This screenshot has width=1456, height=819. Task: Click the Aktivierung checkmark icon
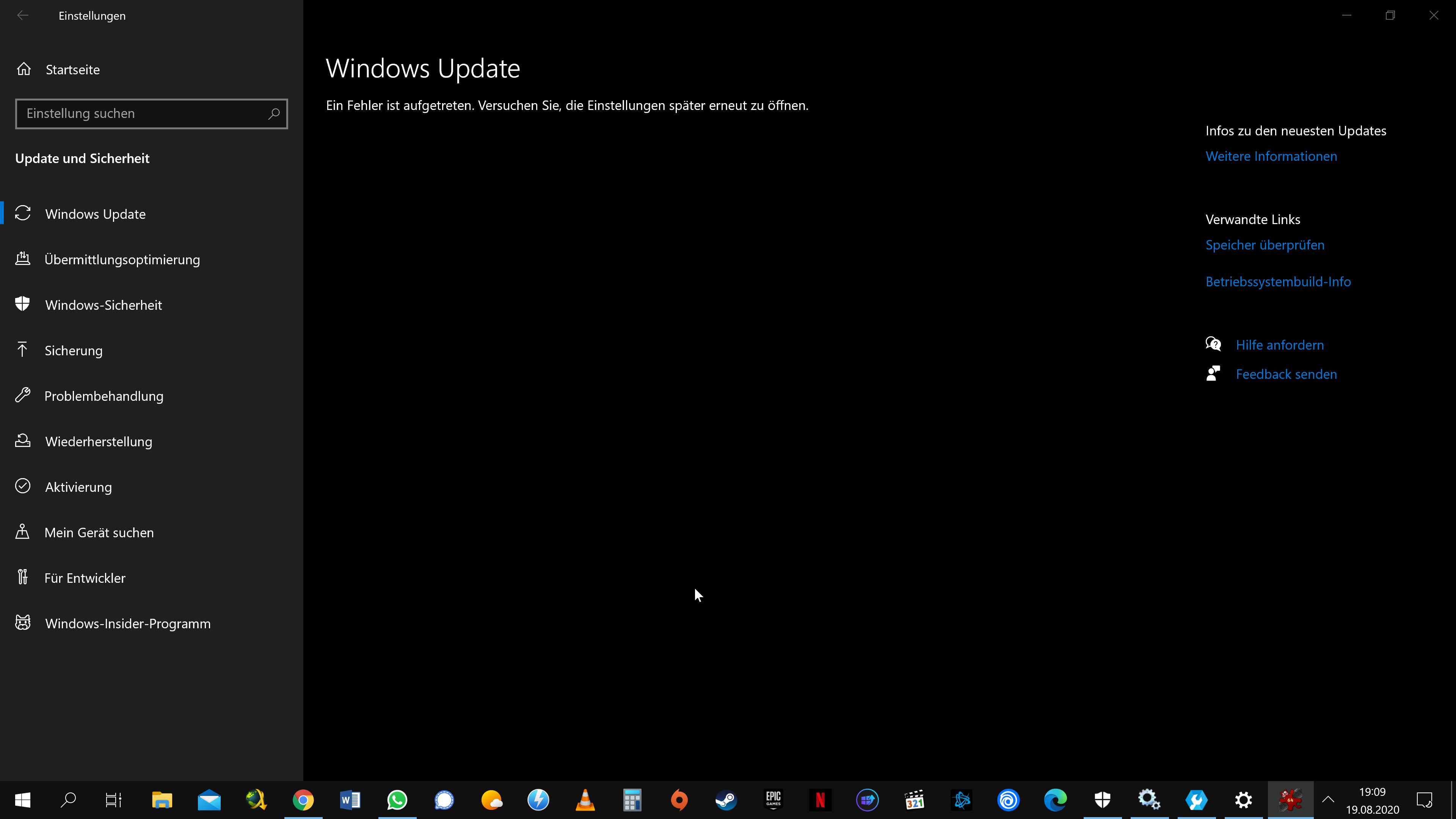pos(23,486)
